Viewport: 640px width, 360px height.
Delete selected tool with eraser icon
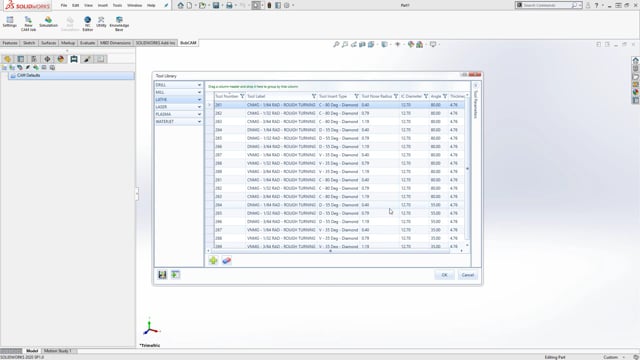[x=227, y=260]
